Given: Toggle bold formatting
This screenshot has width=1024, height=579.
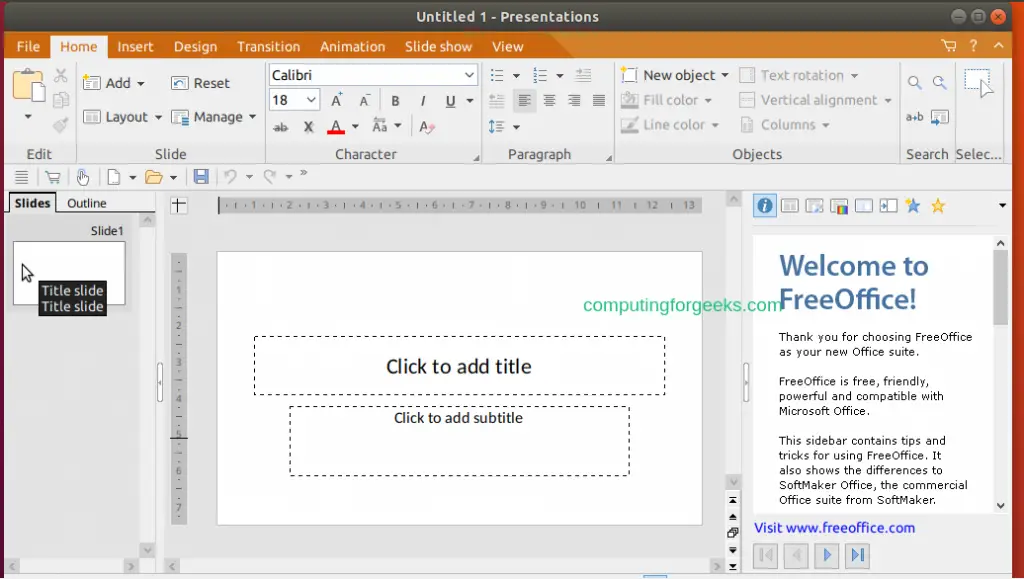Looking at the screenshot, I should coord(395,101).
